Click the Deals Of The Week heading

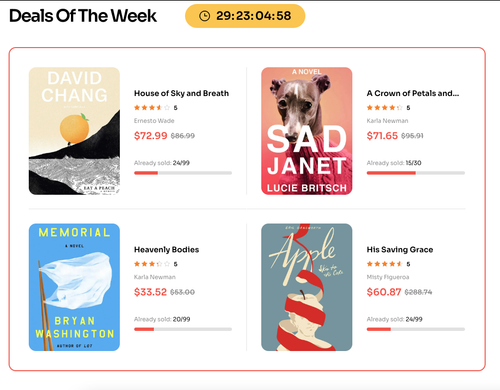83,16
